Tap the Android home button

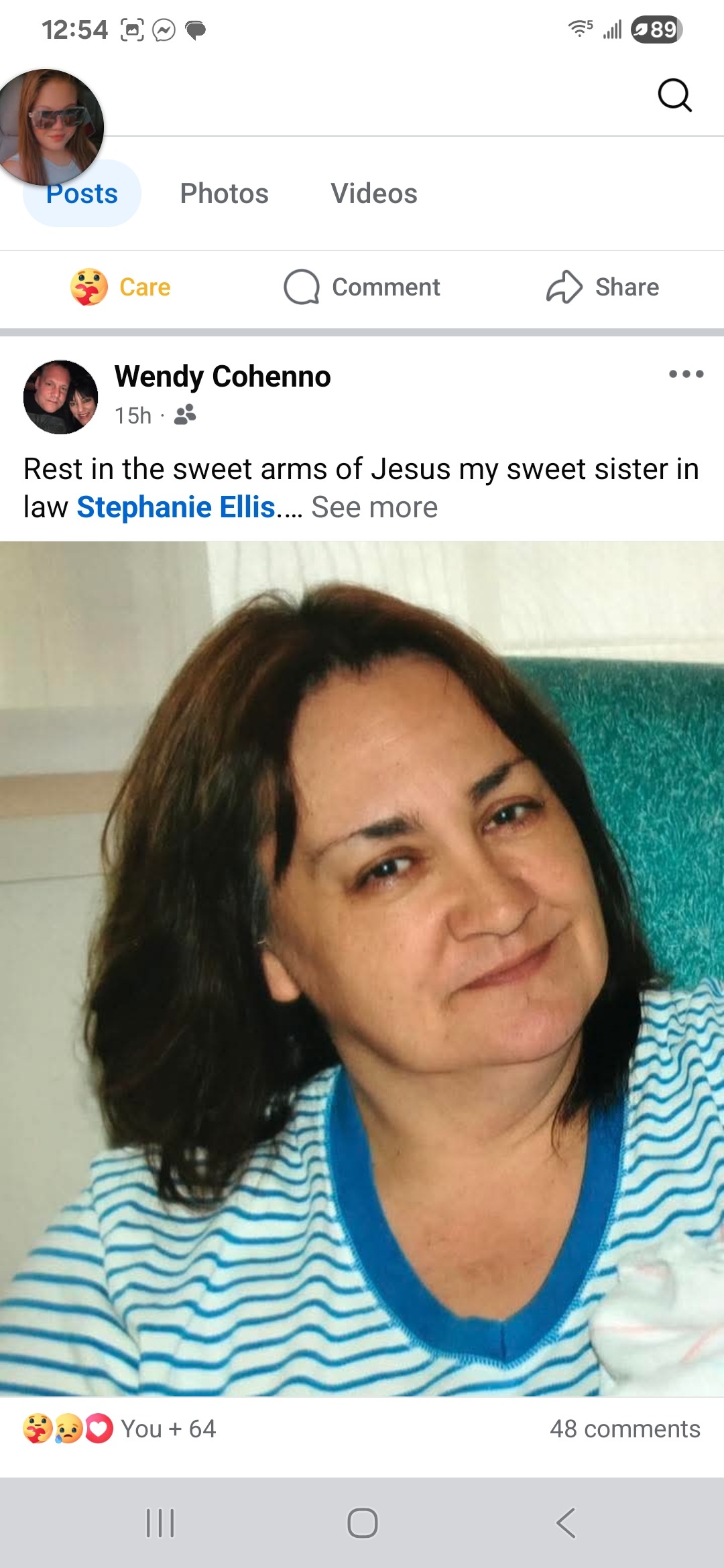click(362, 1523)
